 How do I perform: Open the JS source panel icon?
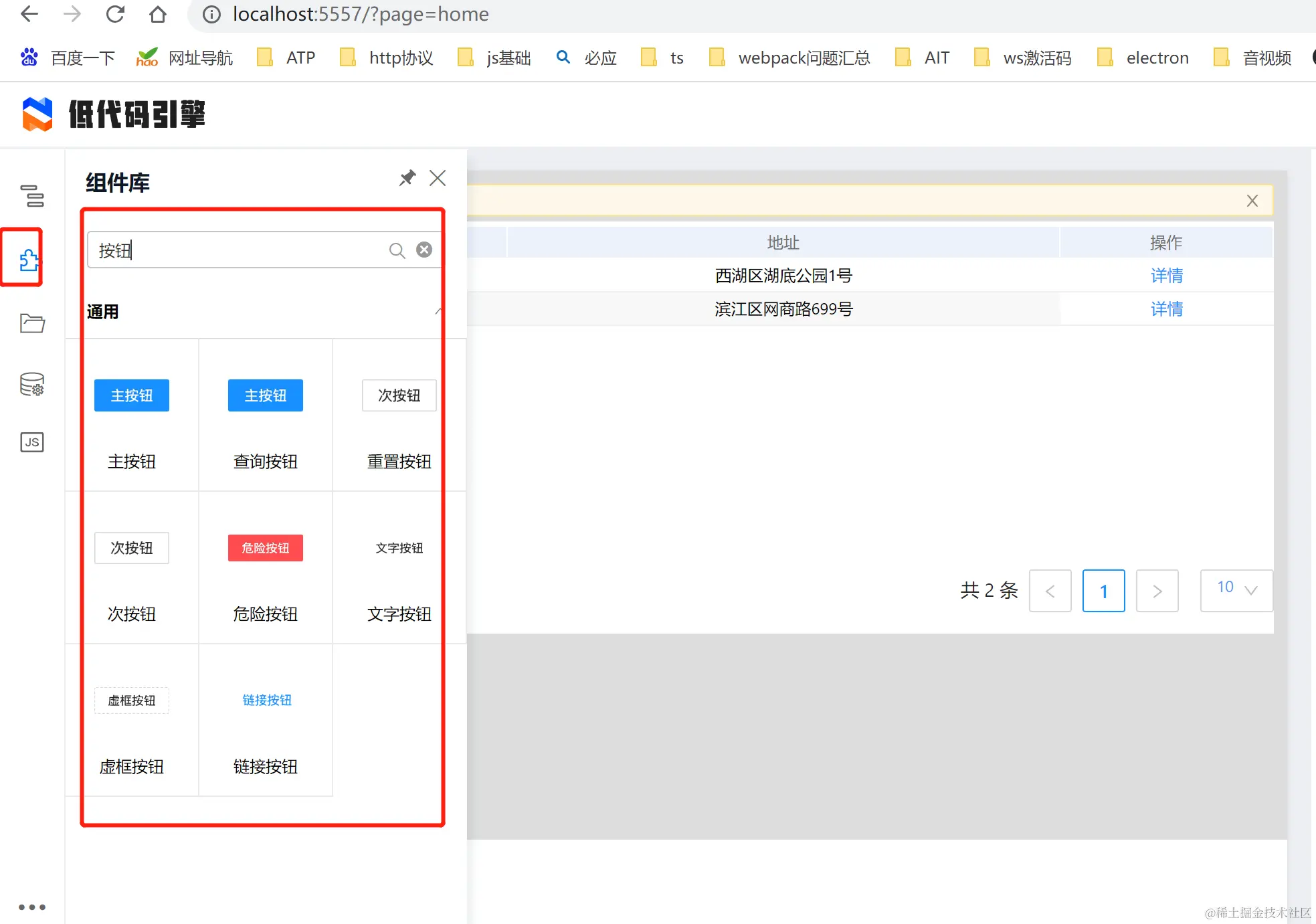pyautogui.click(x=32, y=442)
